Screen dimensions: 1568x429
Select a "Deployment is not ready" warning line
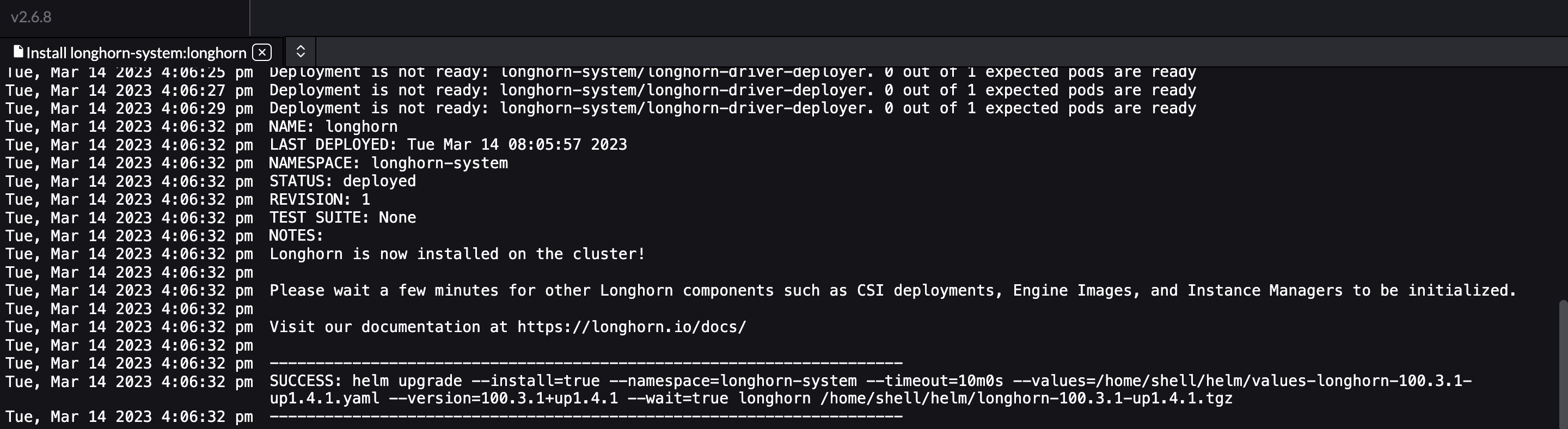click(731, 89)
